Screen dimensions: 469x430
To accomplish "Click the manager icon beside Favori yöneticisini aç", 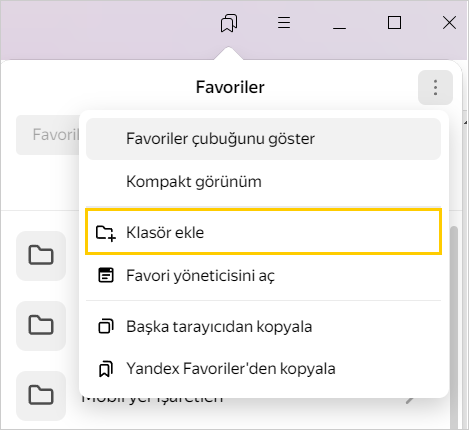I will pos(106,275).
